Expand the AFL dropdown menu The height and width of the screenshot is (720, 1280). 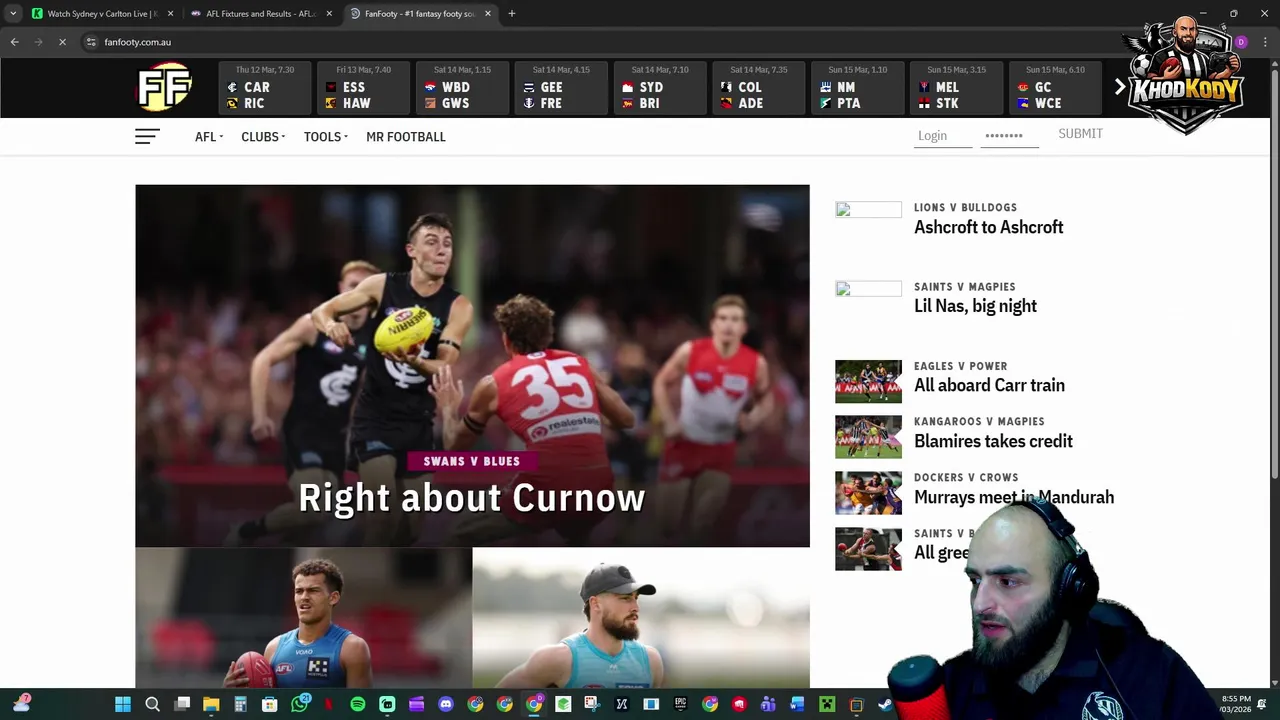pyautogui.click(x=209, y=137)
